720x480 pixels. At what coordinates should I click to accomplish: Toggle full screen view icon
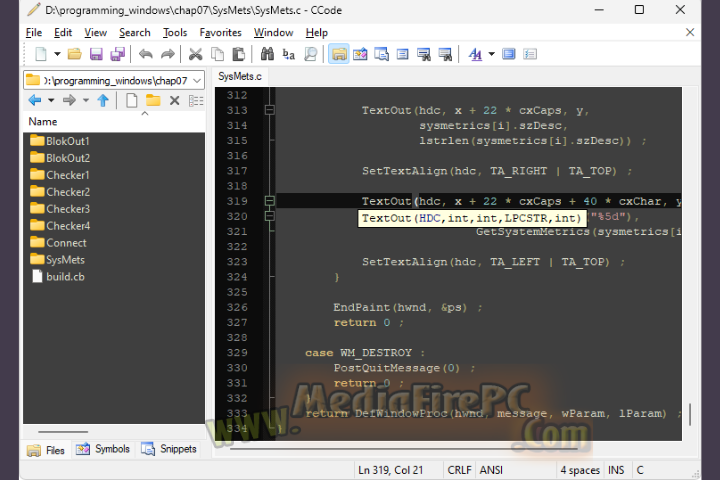(x=509, y=54)
